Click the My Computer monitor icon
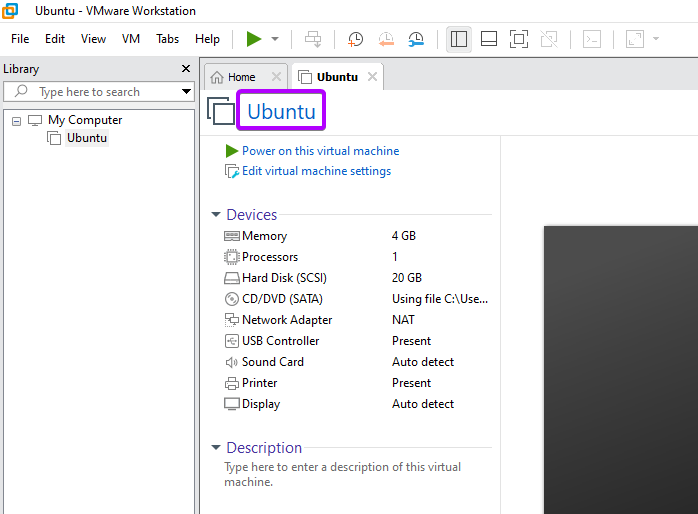The image size is (698, 514). tap(35, 120)
